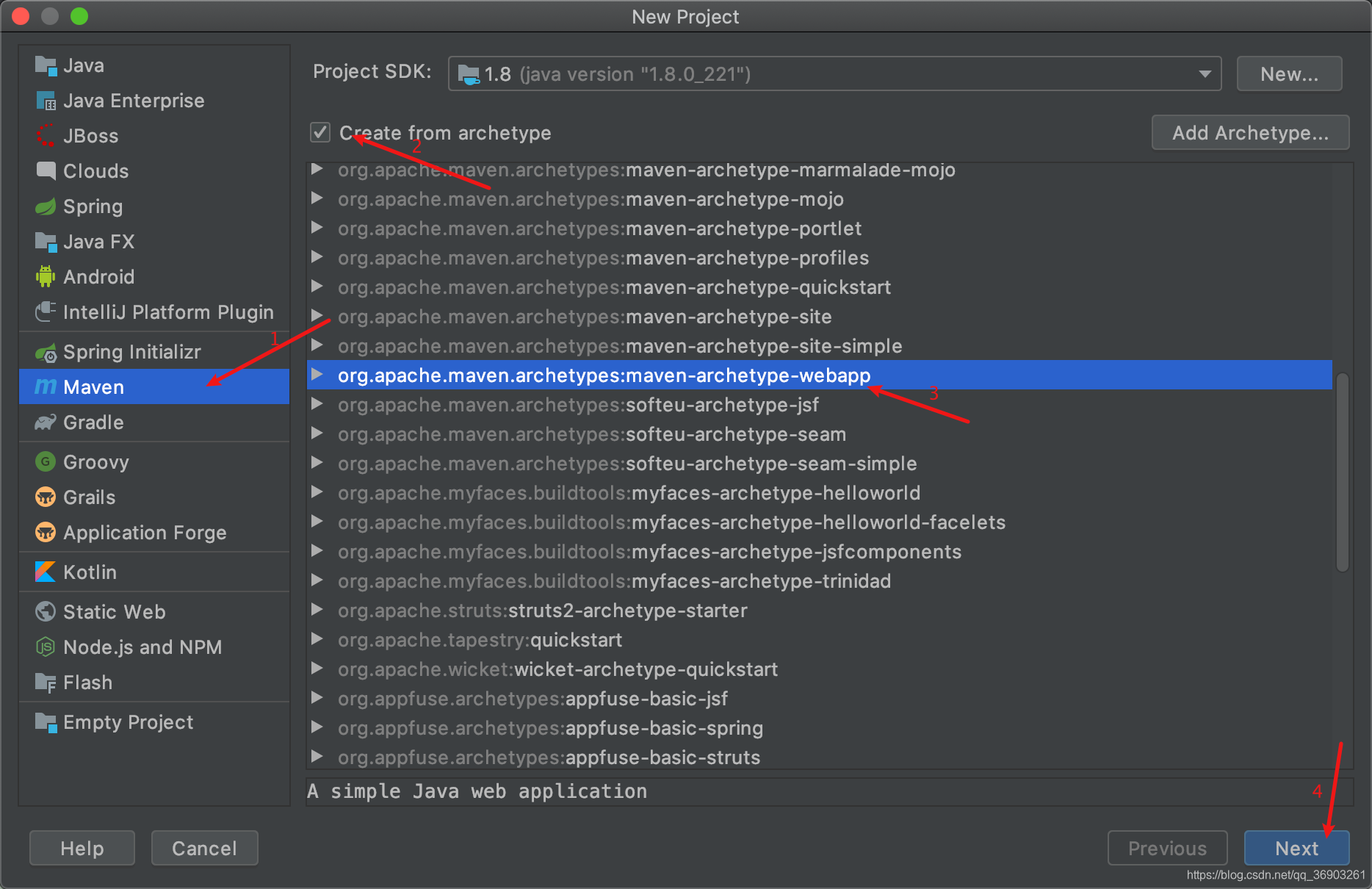Click the New... SDK button
This screenshot has height=889, width=1372.
[x=1289, y=74]
